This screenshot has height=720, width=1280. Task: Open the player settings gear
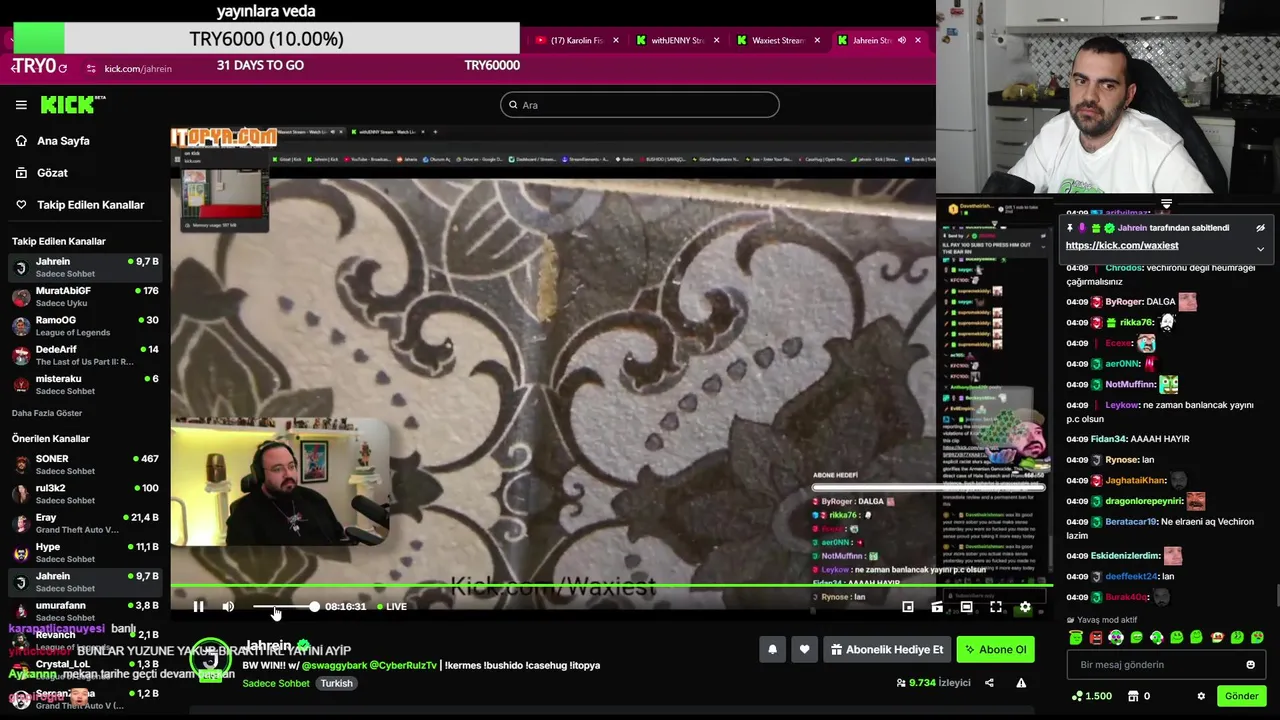(1025, 606)
